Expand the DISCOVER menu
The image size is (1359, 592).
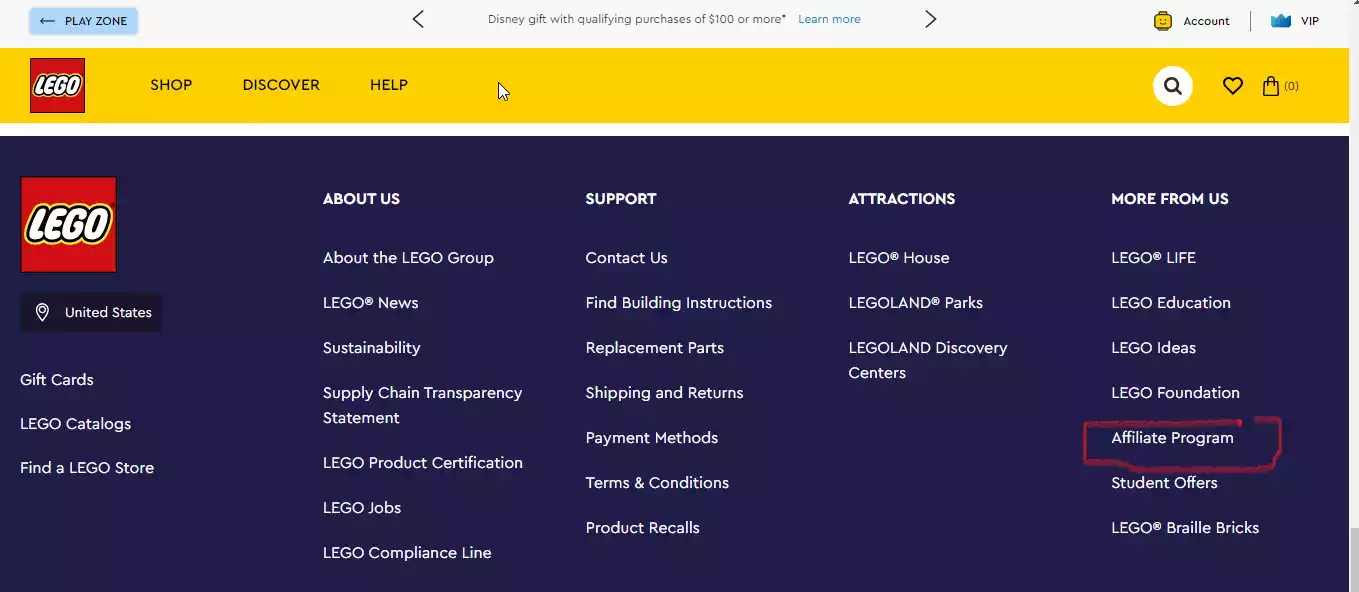(281, 85)
